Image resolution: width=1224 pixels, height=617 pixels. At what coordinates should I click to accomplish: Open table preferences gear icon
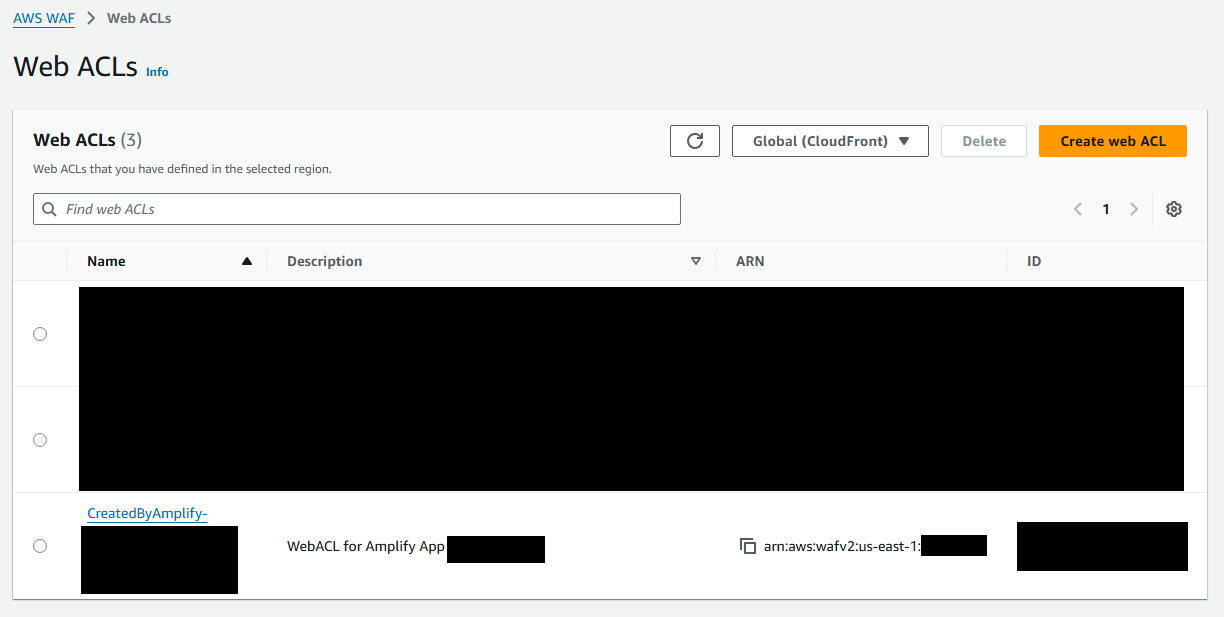pyautogui.click(x=1174, y=209)
